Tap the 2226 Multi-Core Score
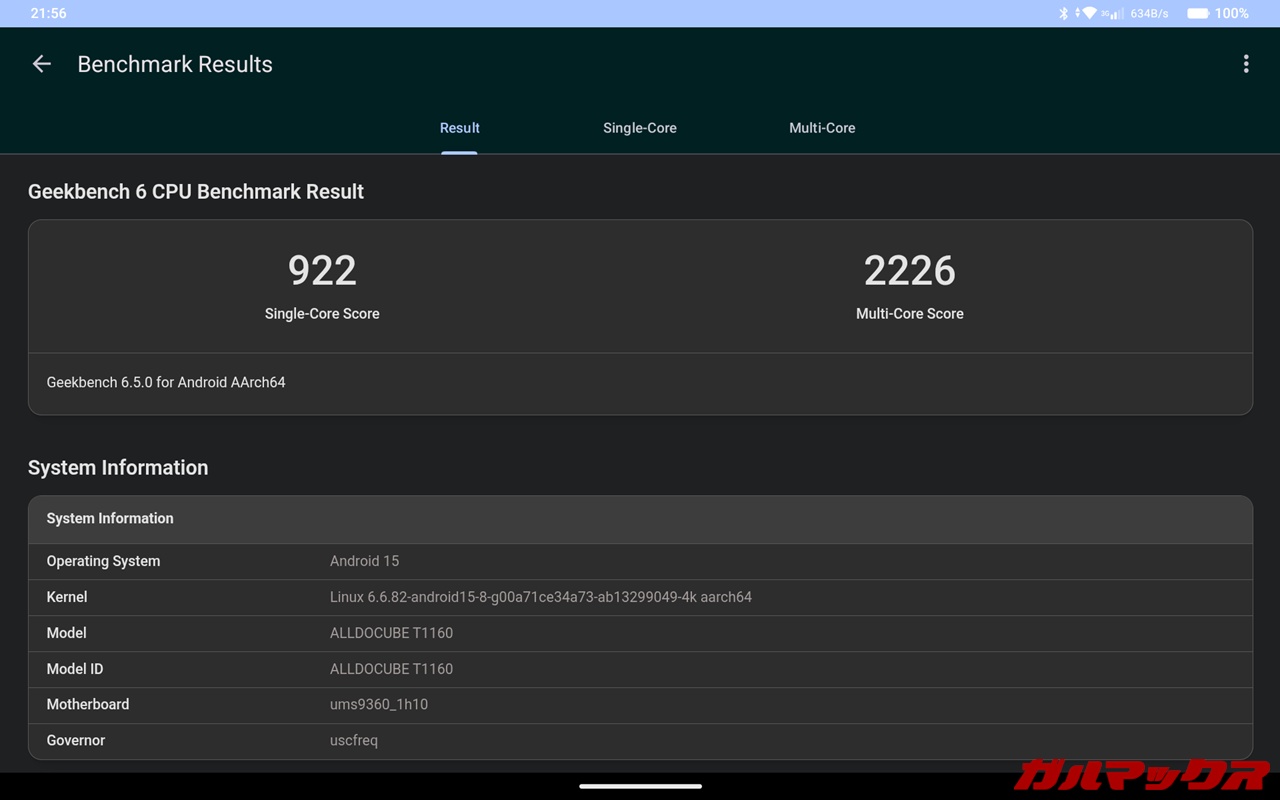Viewport: 1280px width, 800px height. click(x=909, y=271)
